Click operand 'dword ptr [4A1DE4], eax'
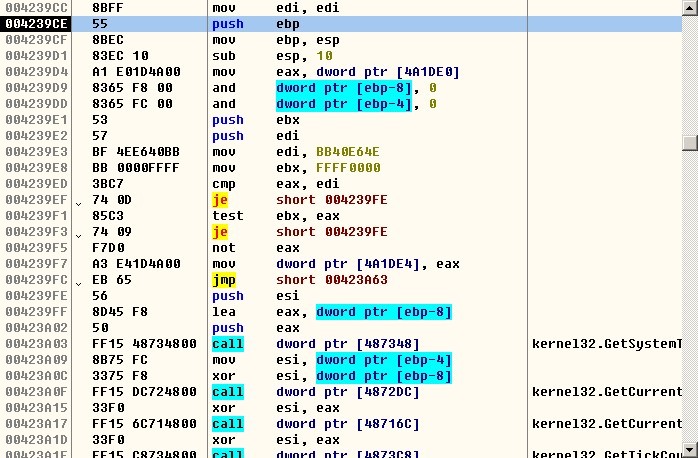 (x=368, y=264)
